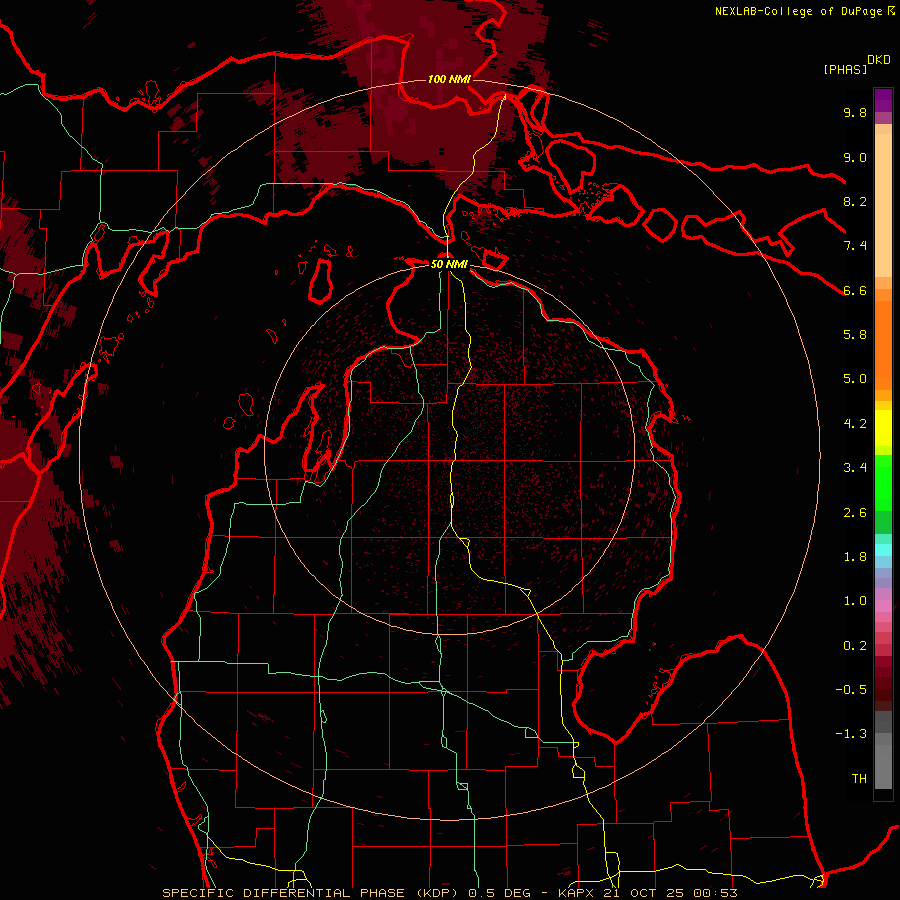
Task: Click the TH label on color scale
Action: tap(859, 779)
